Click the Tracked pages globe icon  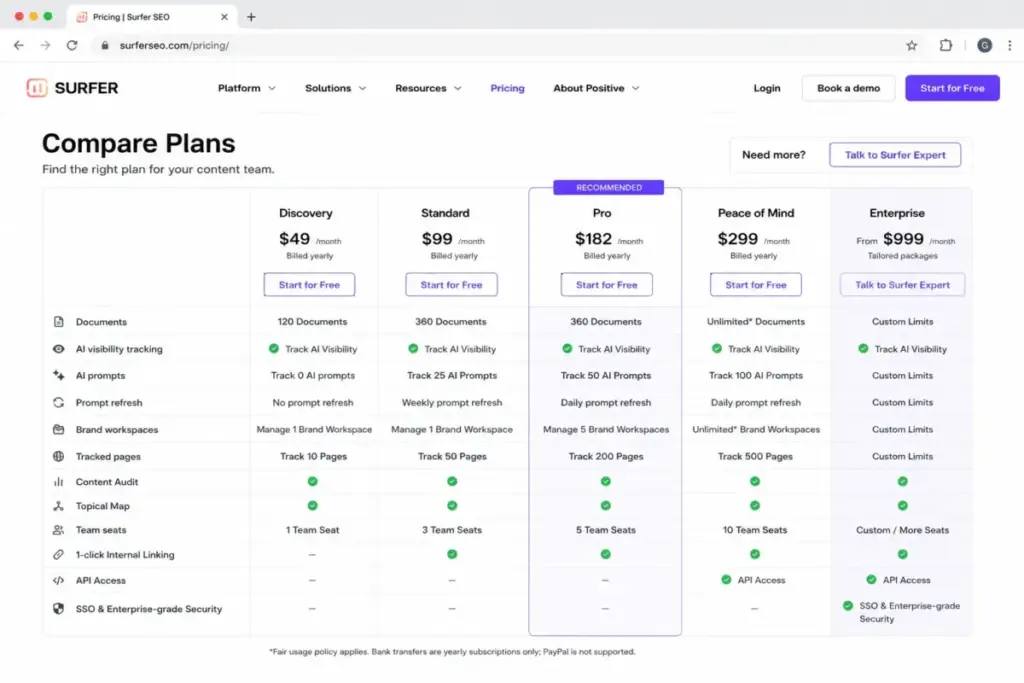tap(59, 456)
